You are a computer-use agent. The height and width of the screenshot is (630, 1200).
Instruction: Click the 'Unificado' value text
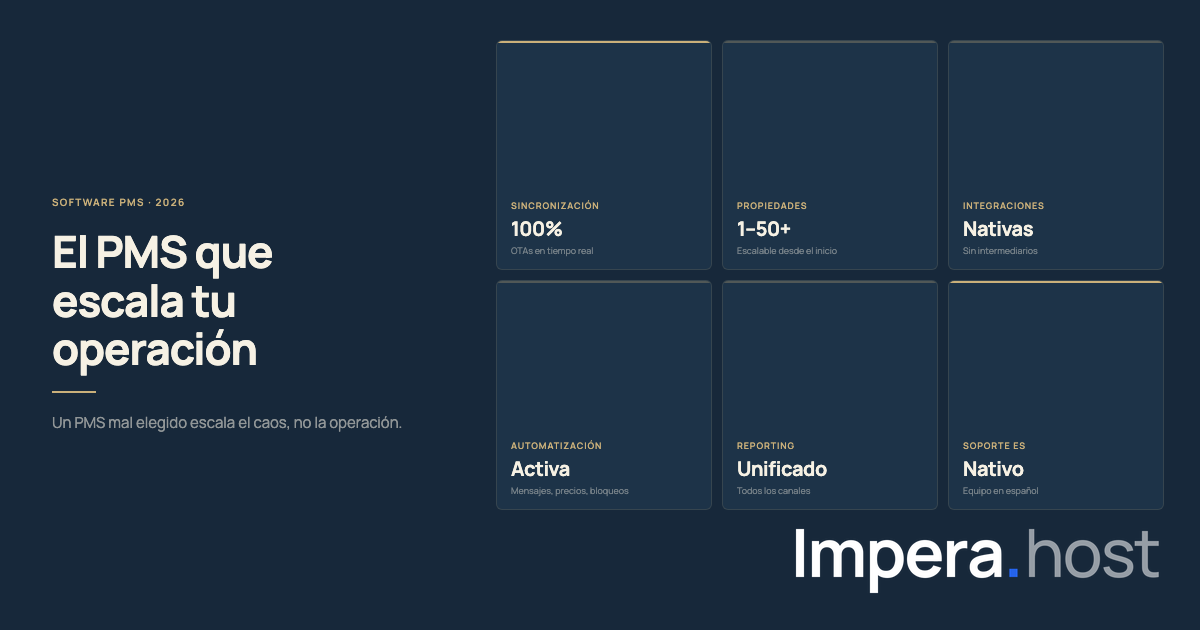[x=782, y=469]
